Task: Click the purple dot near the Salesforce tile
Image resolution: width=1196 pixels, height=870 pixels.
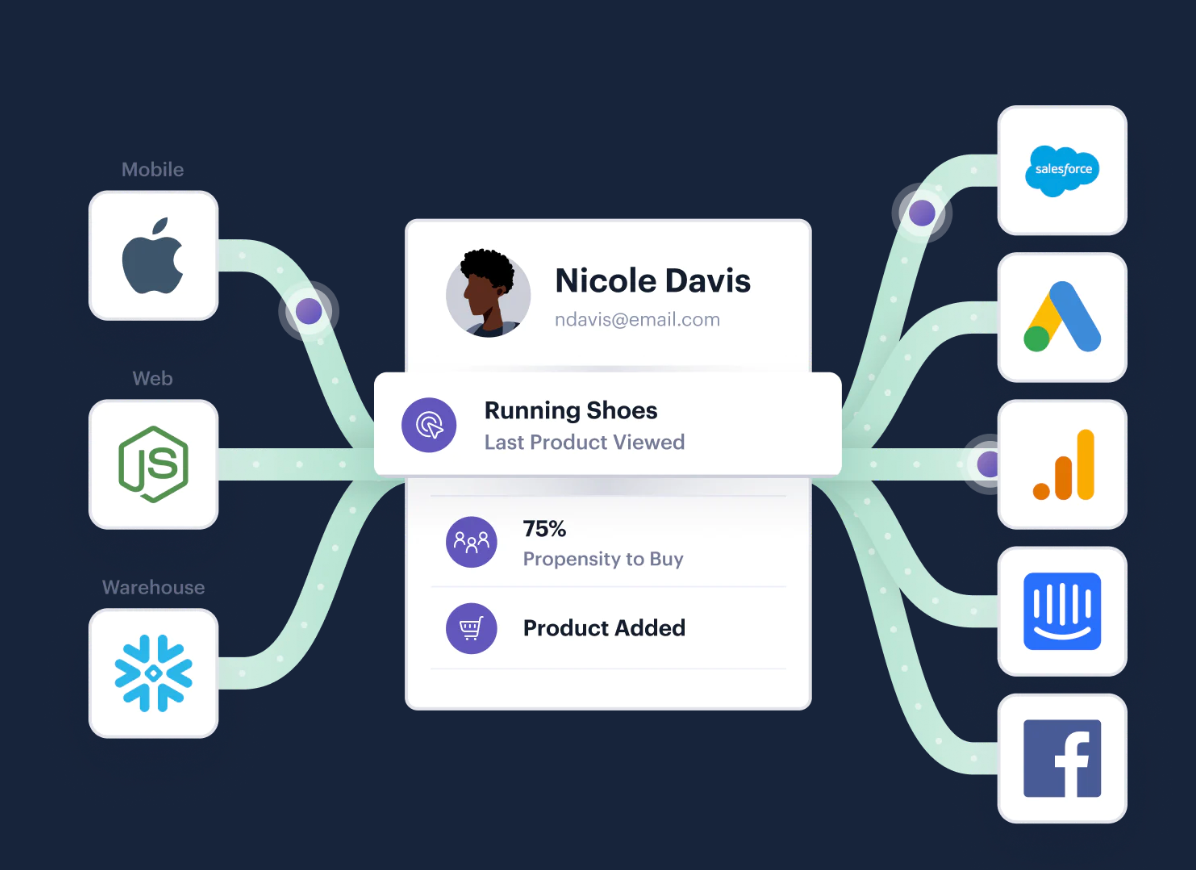Action: [x=922, y=213]
